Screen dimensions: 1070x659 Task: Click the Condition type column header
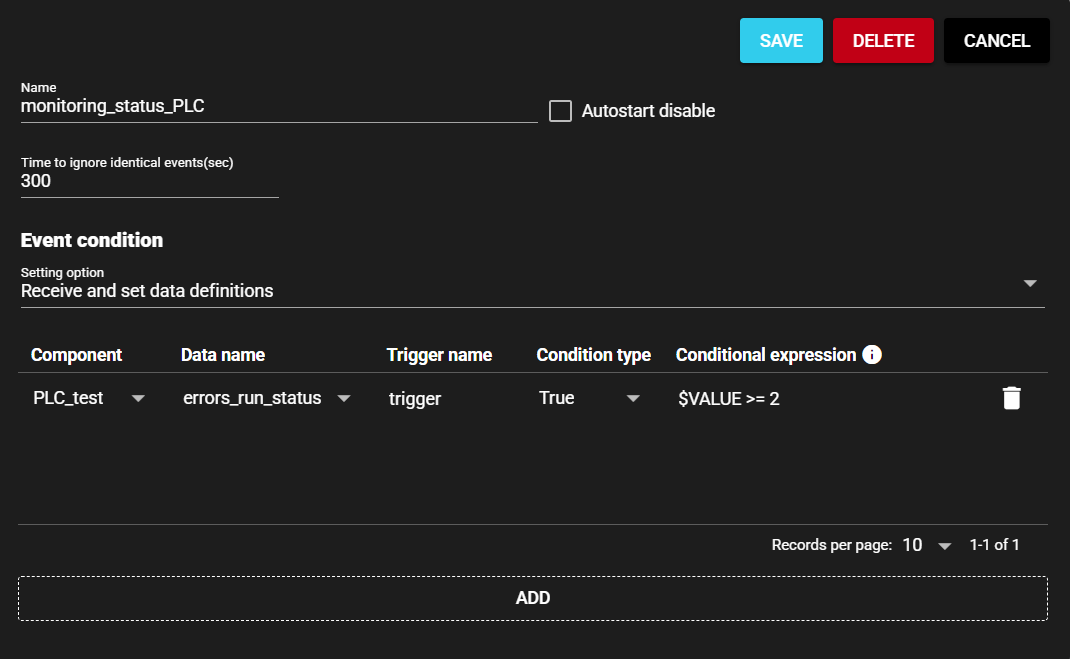(x=593, y=355)
